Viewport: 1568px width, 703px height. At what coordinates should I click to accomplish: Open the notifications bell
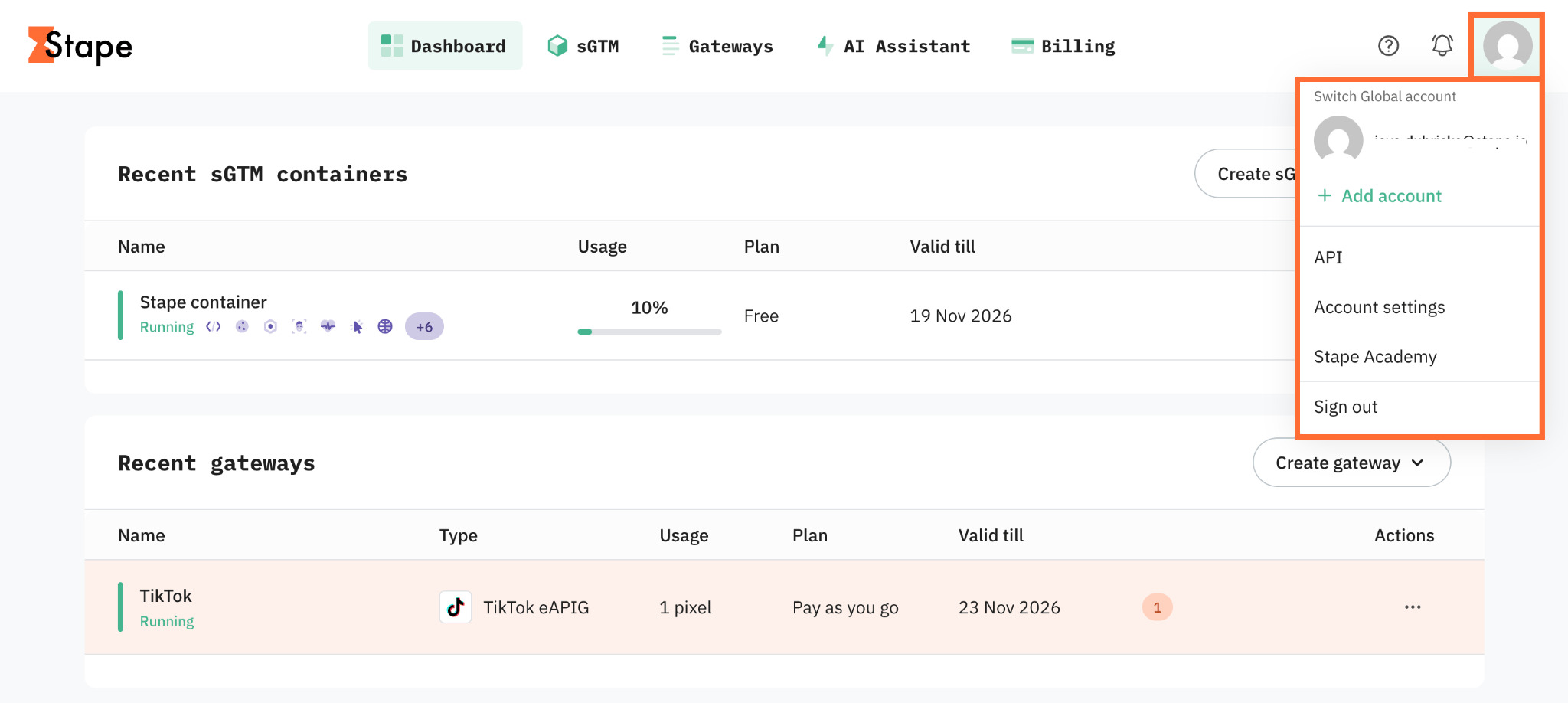[1442, 46]
